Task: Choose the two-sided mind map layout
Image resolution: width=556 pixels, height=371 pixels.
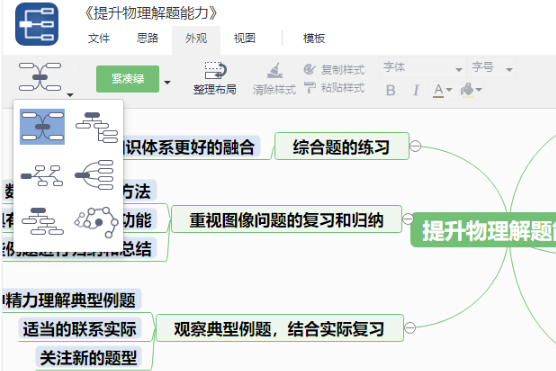Action: pos(42,127)
